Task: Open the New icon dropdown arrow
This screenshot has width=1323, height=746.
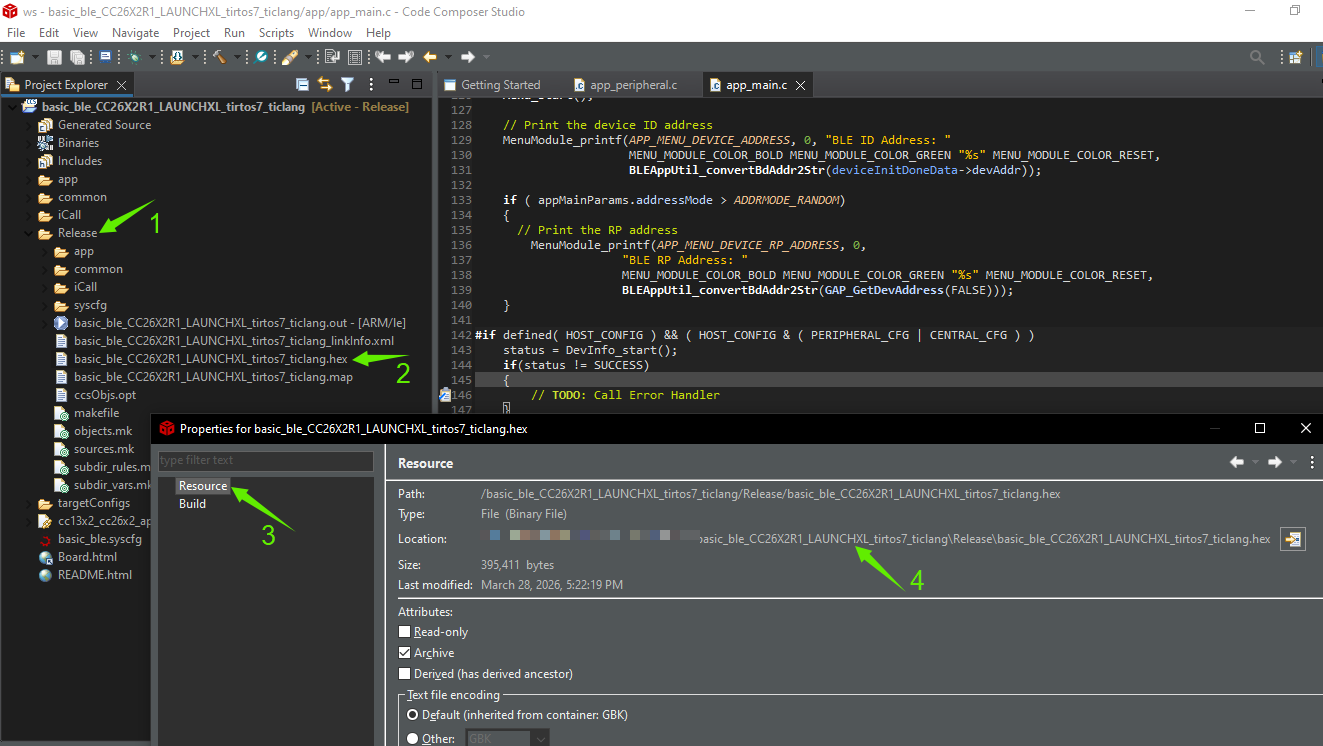Action: [35, 57]
